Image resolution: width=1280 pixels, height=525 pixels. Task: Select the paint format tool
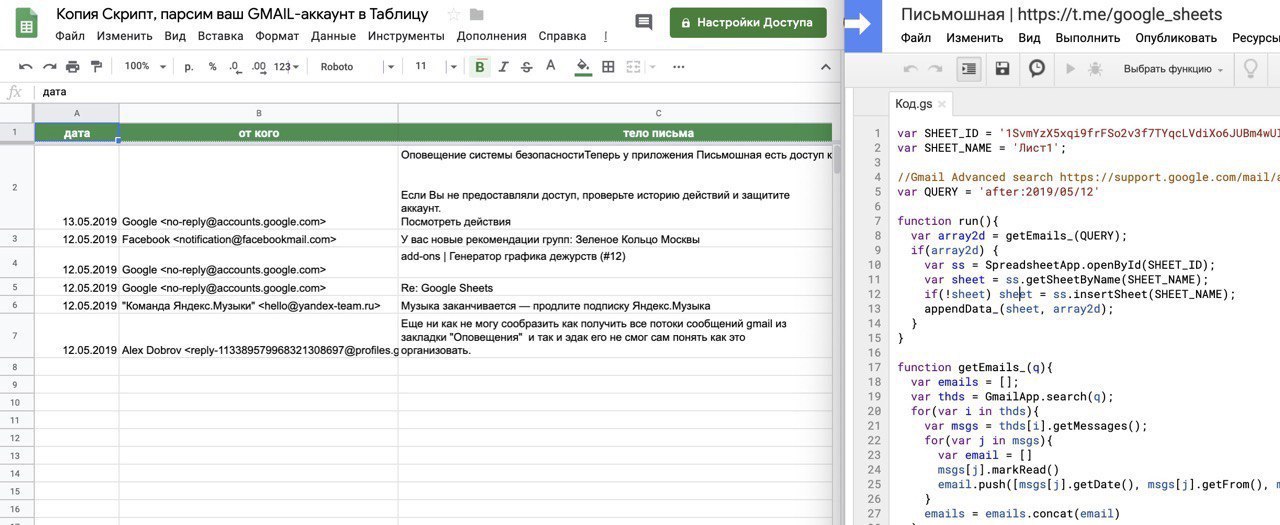click(x=96, y=67)
